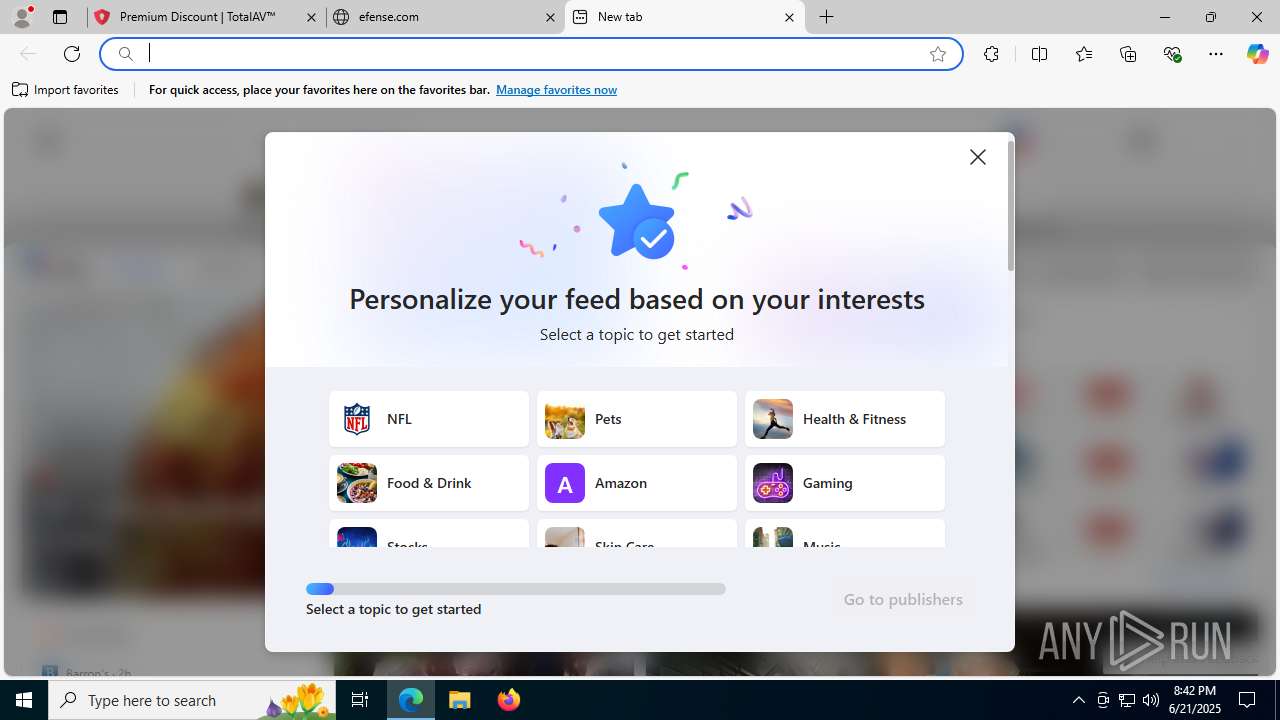The image size is (1280, 720).
Task: Close the efense.com tab
Action: point(550,17)
